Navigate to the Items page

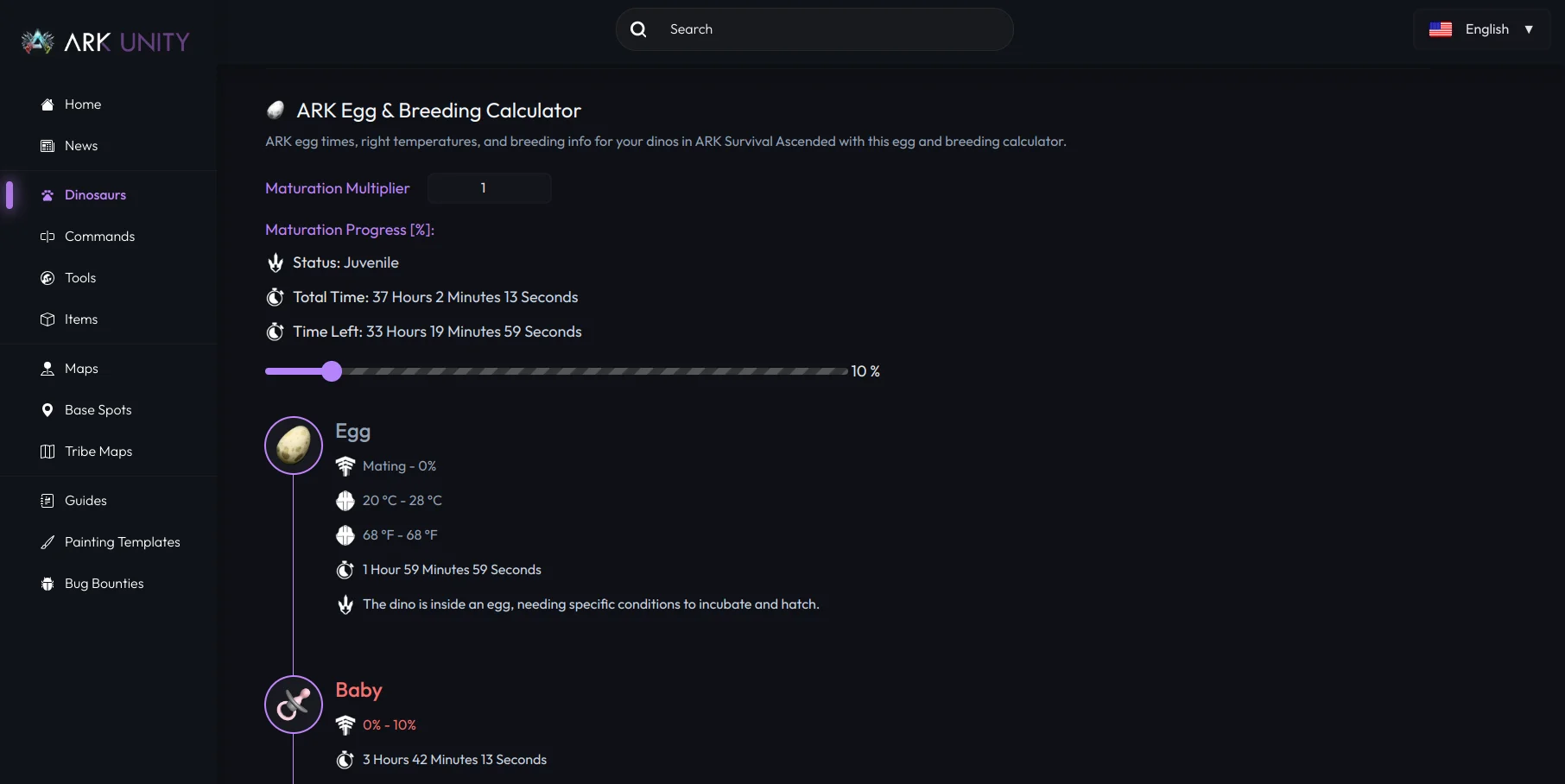coord(81,319)
